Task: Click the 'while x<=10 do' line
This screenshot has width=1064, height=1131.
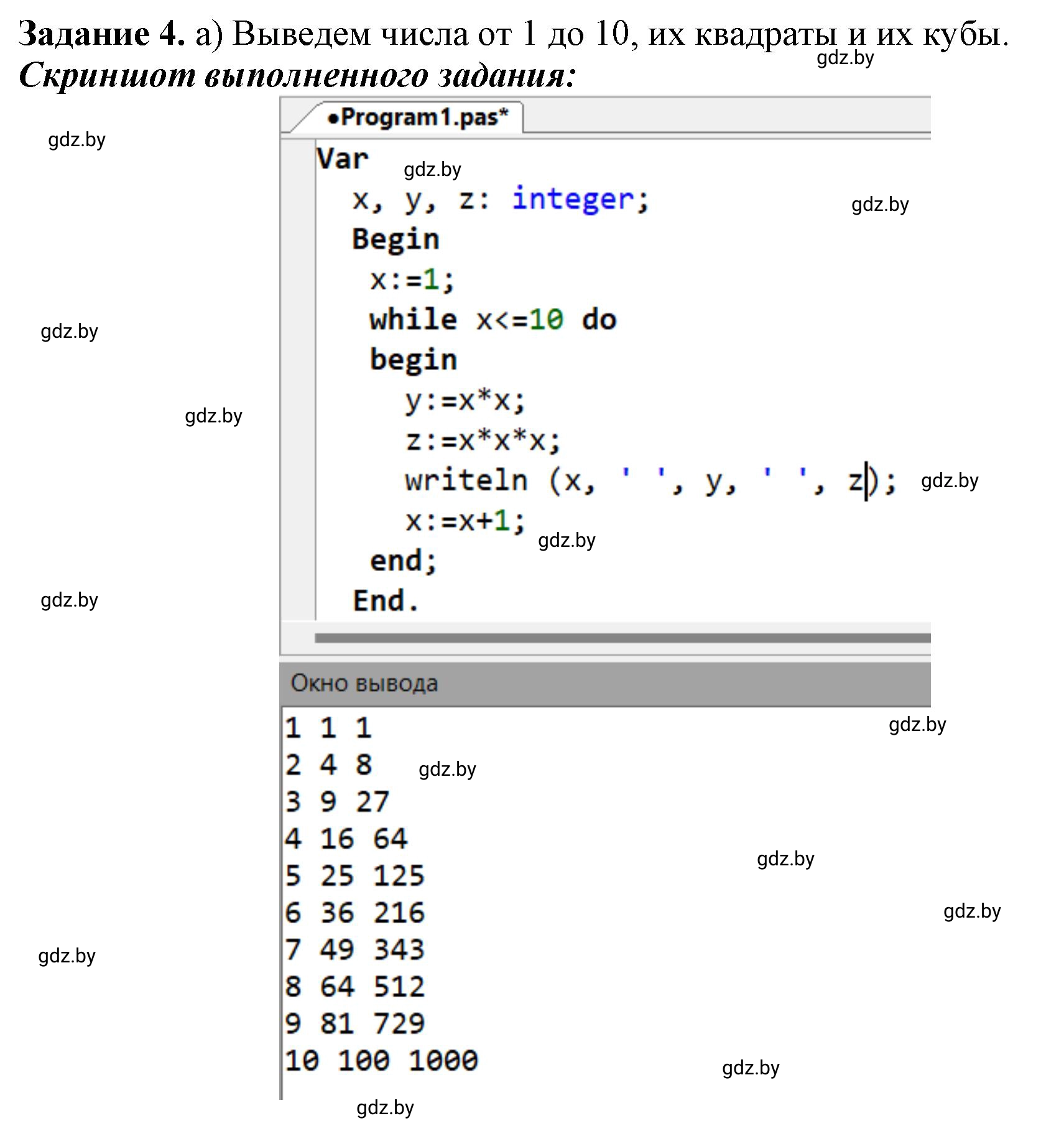Action: tap(493, 320)
